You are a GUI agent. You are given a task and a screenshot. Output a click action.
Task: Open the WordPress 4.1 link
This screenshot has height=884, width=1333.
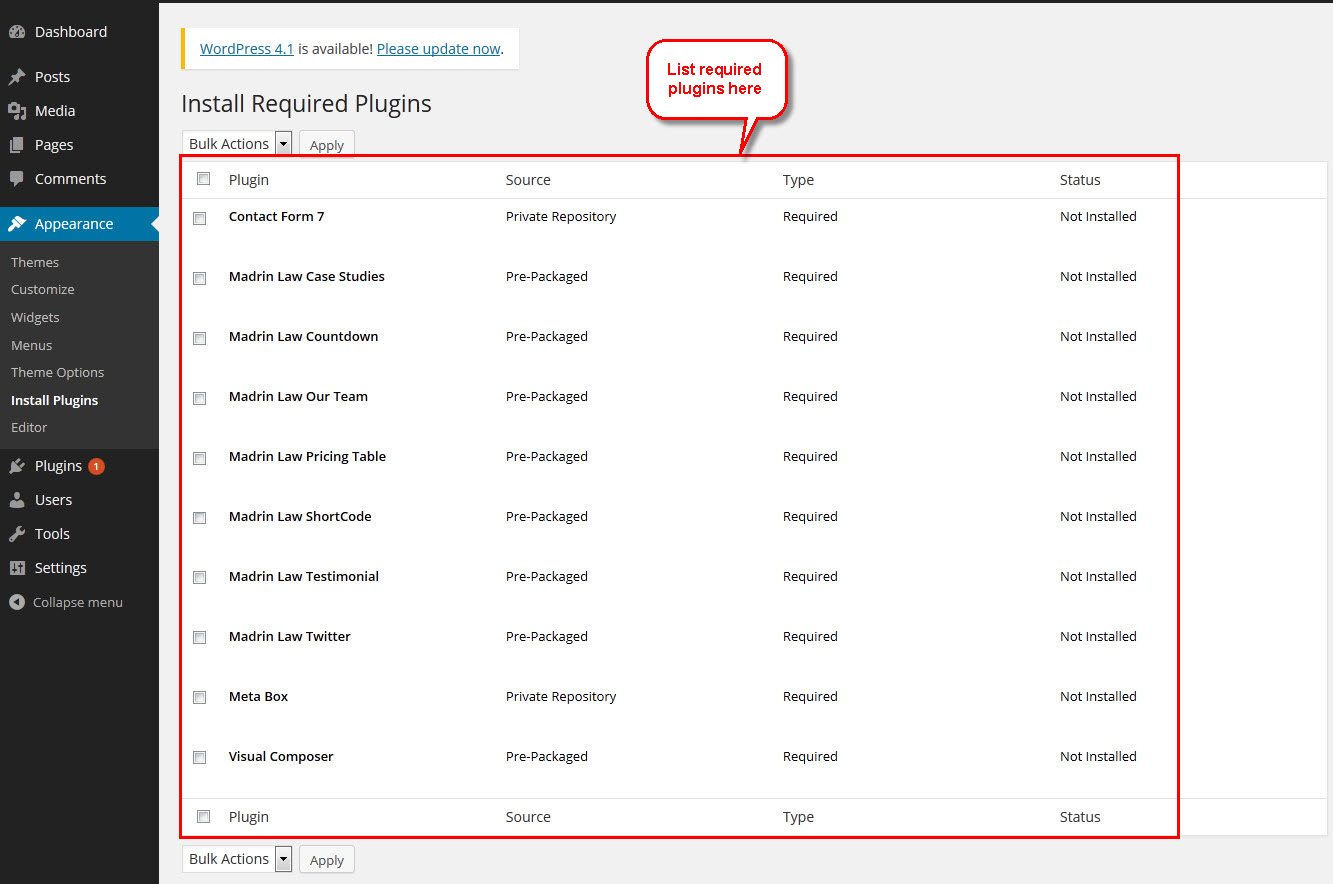click(x=247, y=48)
